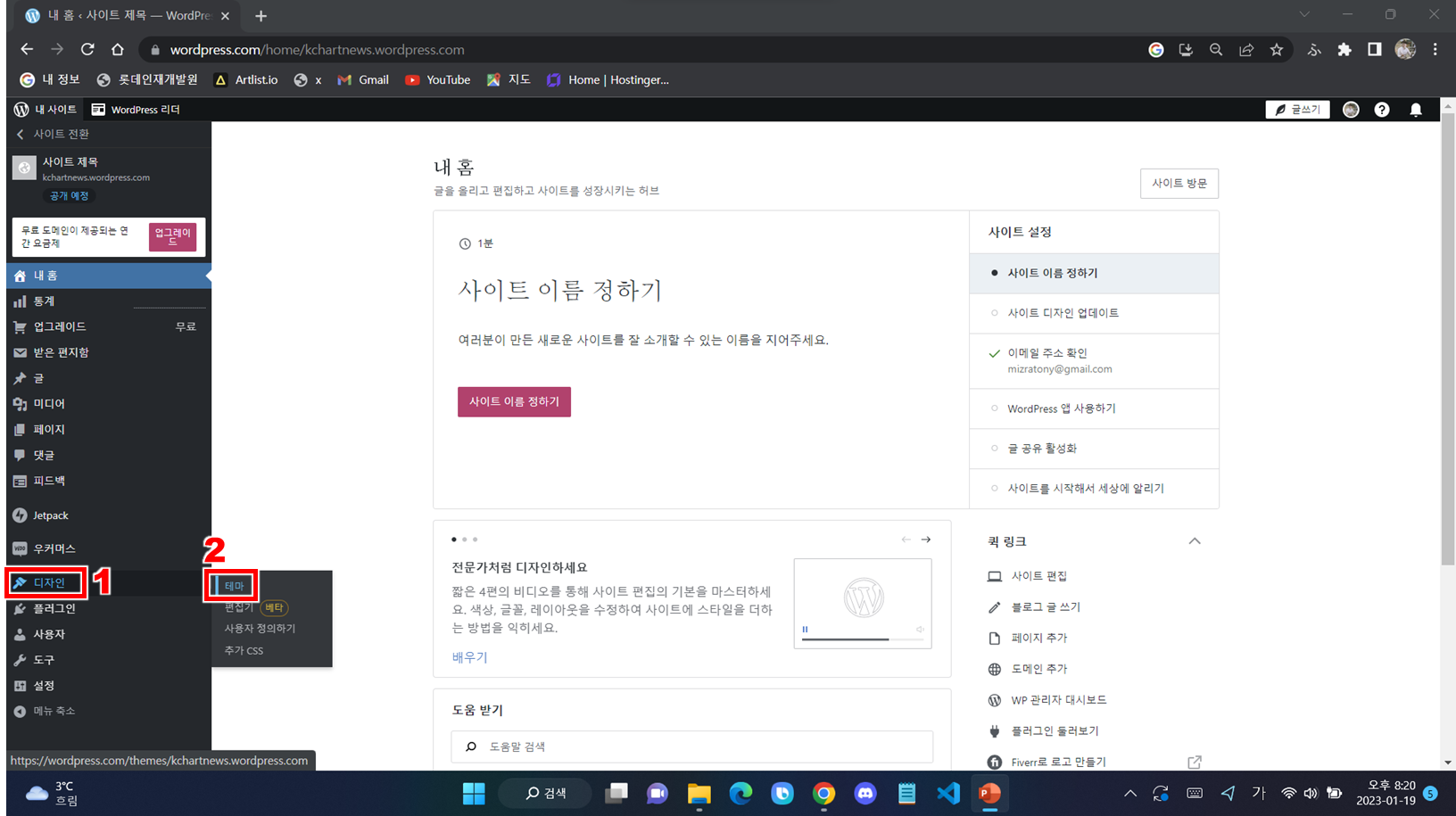The height and width of the screenshot is (816, 1456).
Task: Open Chrome extensions puzzle icon
Action: point(1344,50)
